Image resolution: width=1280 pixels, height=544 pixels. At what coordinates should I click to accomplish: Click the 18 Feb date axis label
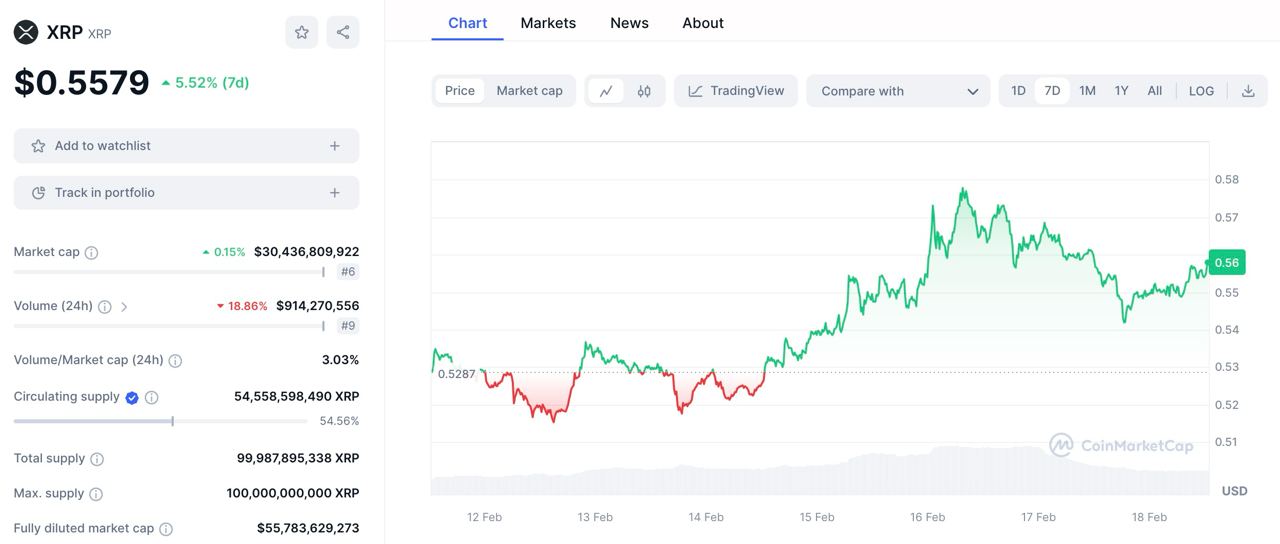(1149, 517)
